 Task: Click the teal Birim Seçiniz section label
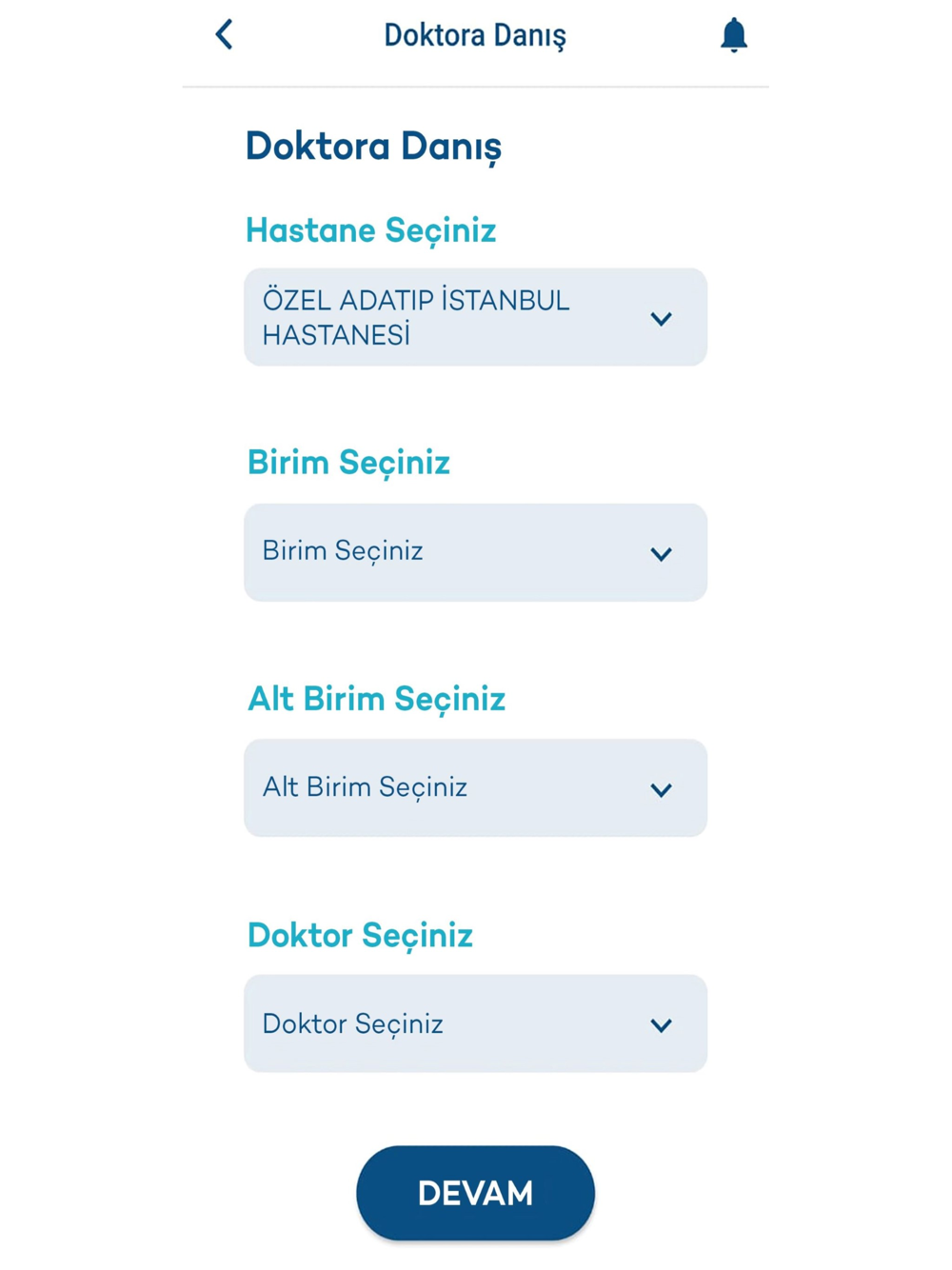[348, 463]
